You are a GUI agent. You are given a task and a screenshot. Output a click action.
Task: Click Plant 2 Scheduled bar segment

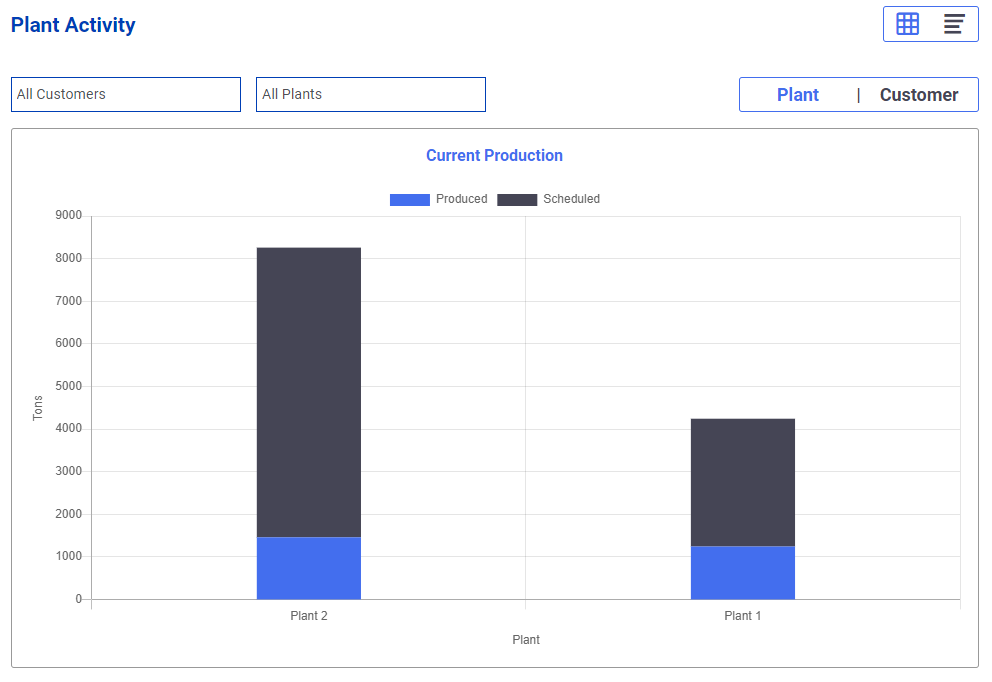click(x=309, y=392)
